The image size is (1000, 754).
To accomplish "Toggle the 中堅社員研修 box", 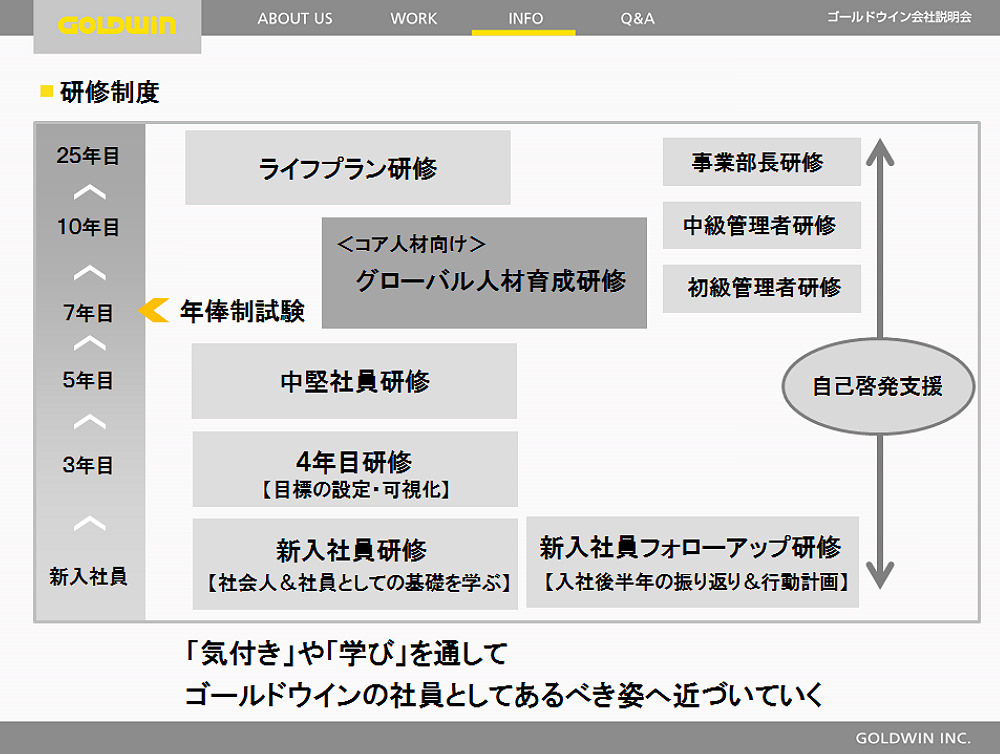I will (x=353, y=381).
